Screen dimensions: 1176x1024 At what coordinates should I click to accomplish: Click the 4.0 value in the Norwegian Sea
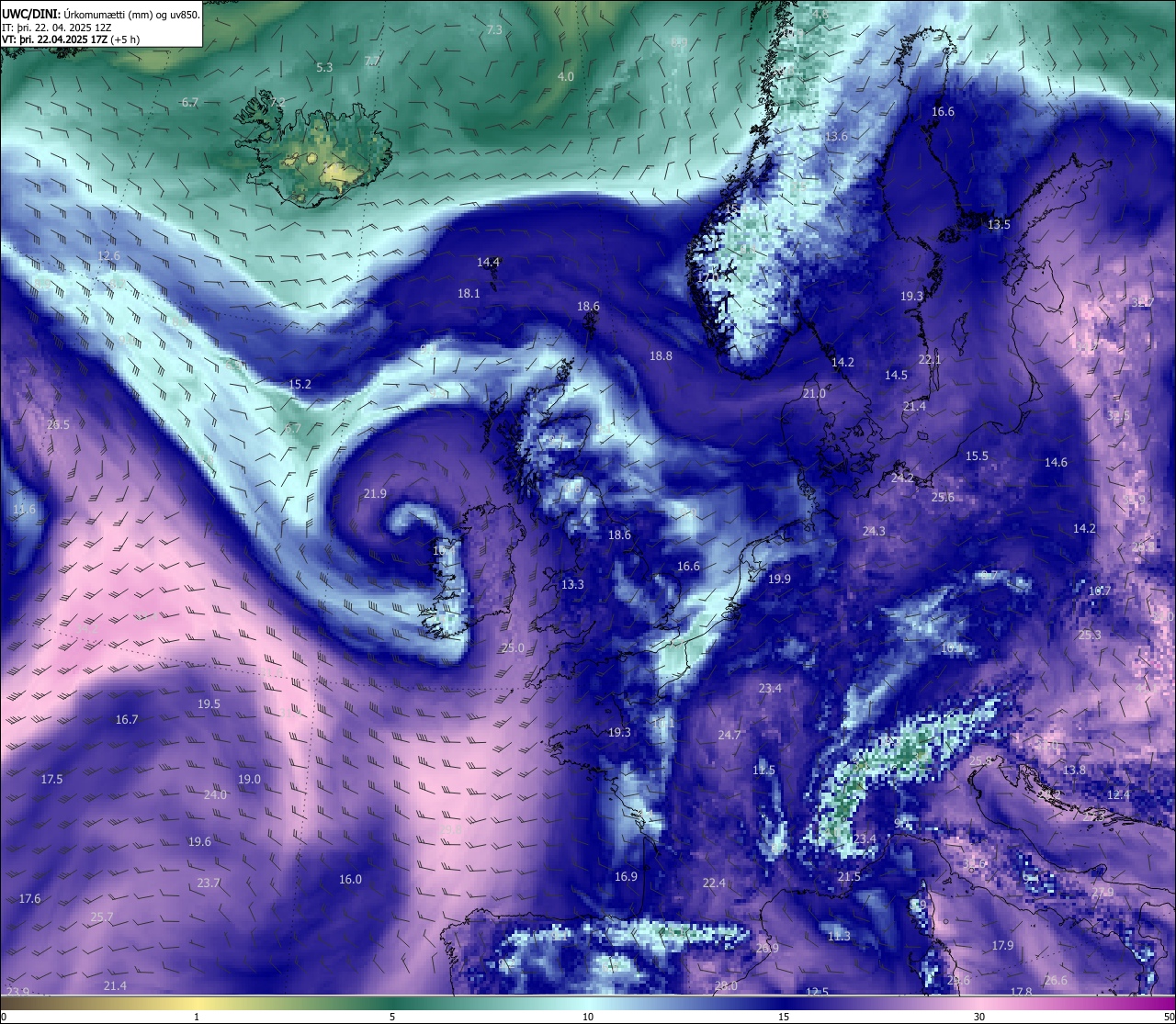point(566,77)
